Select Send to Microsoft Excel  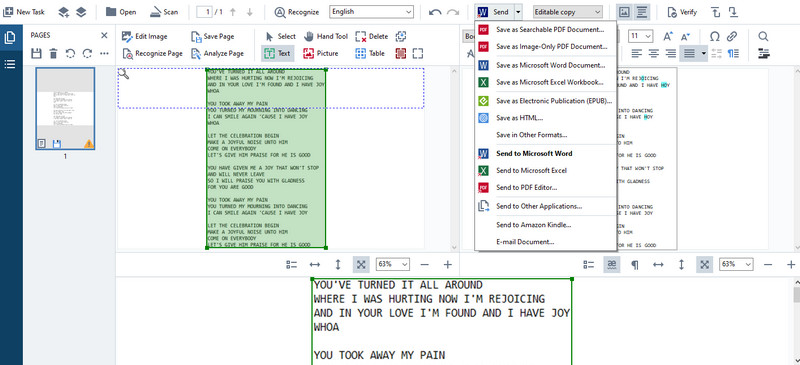tap(545, 171)
